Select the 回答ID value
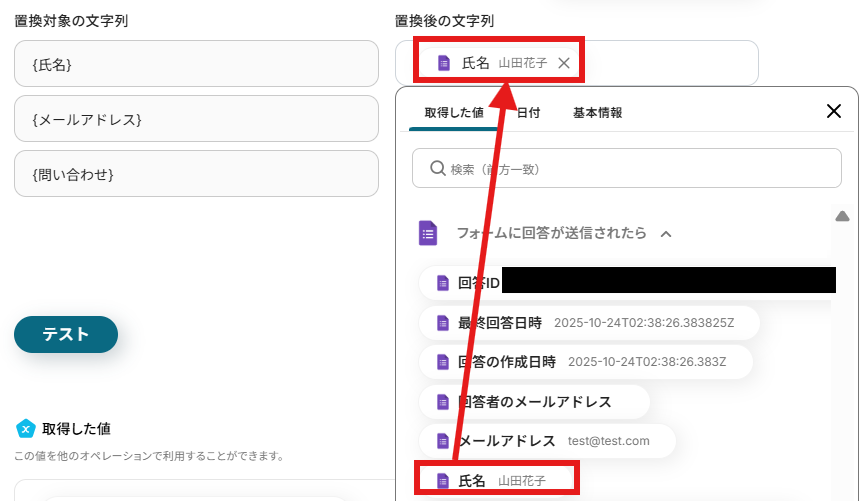 [627, 283]
